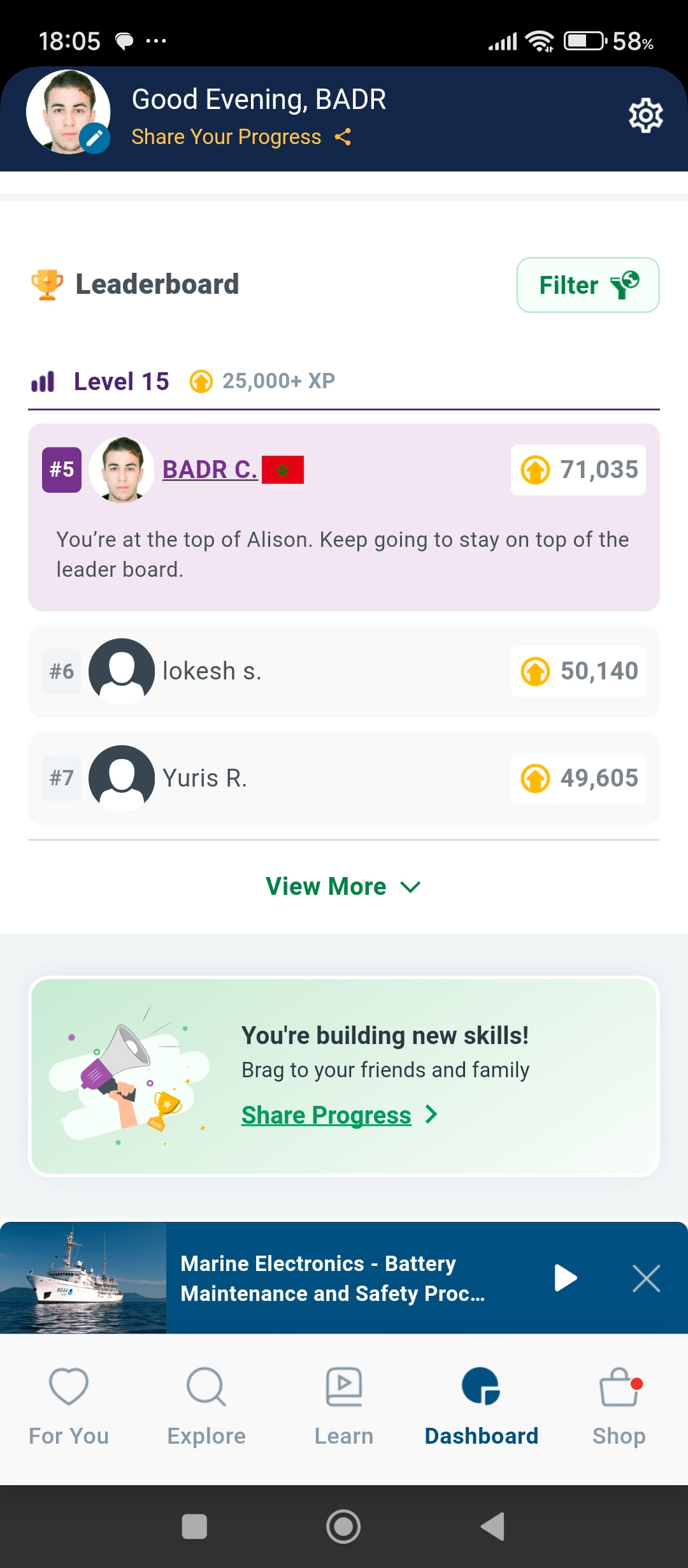This screenshot has height=1568, width=688.
Task: Dismiss the Marine Electronics course banner
Action: point(646,1278)
